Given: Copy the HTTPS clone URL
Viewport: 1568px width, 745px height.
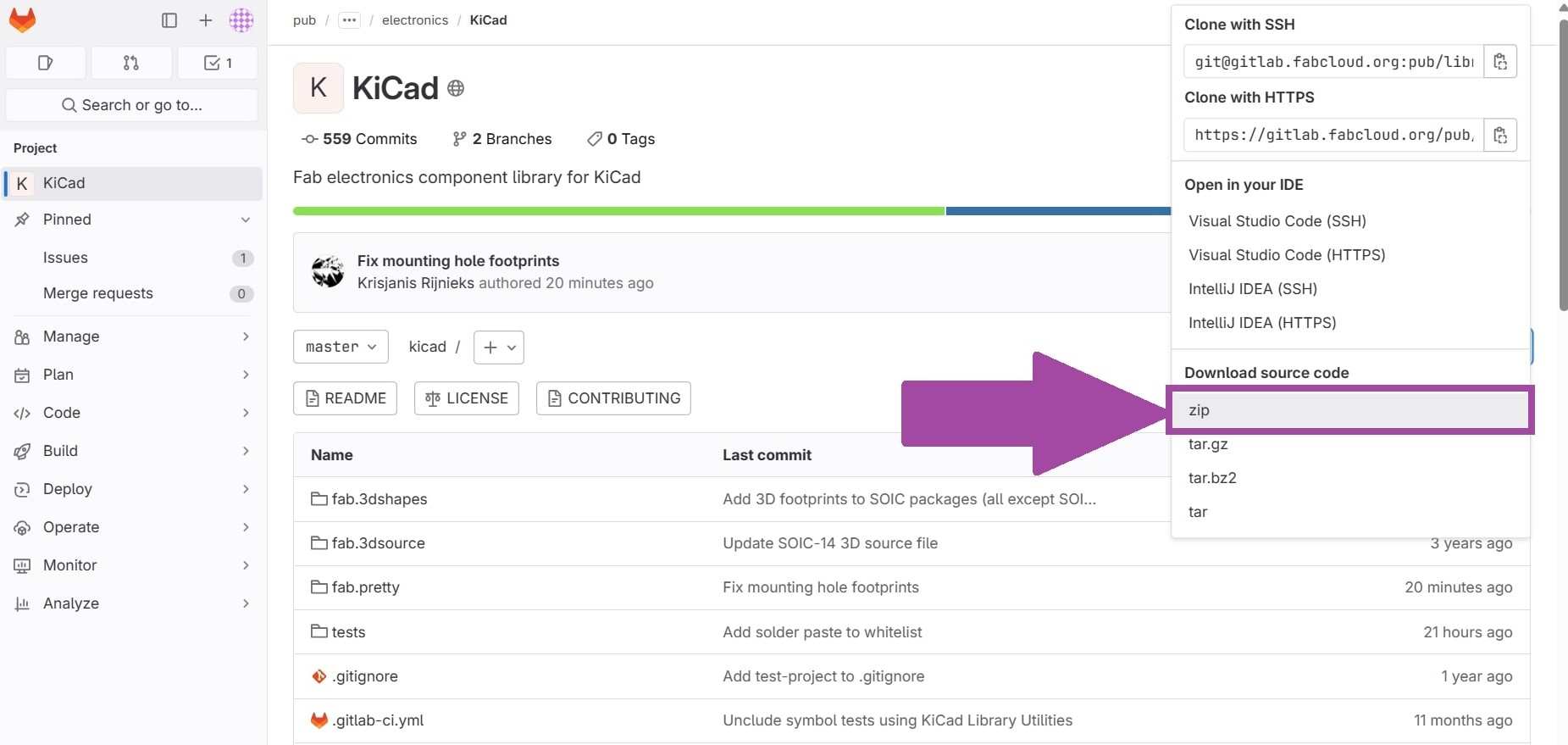Looking at the screenshot, I should point(1500,135).
